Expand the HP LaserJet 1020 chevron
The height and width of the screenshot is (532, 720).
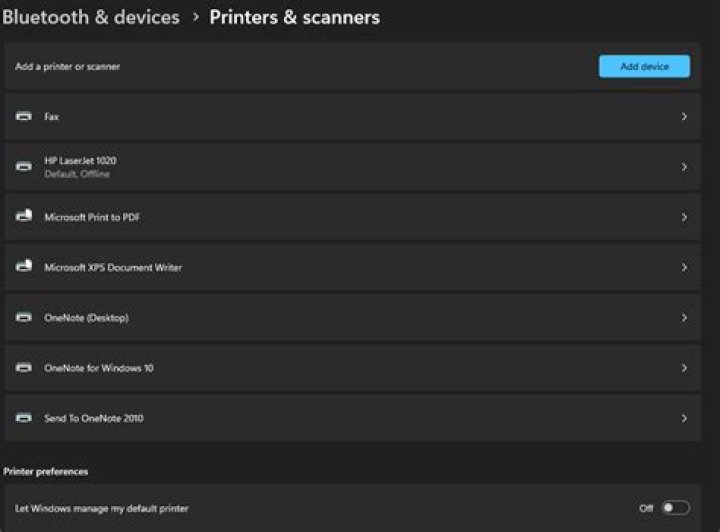(684, 167)
